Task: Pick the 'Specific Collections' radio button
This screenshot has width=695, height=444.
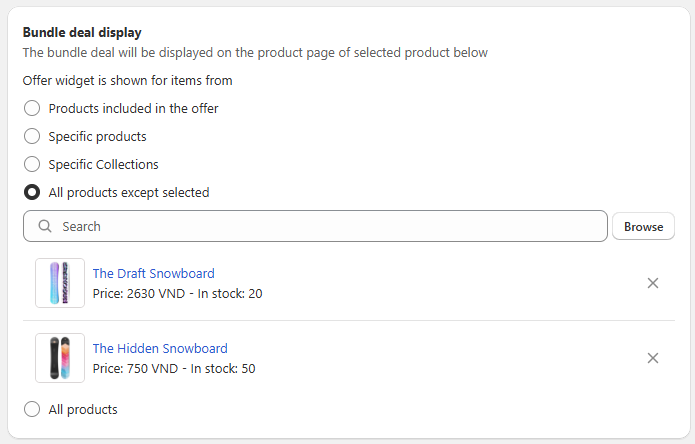Action: pos(32,164)
